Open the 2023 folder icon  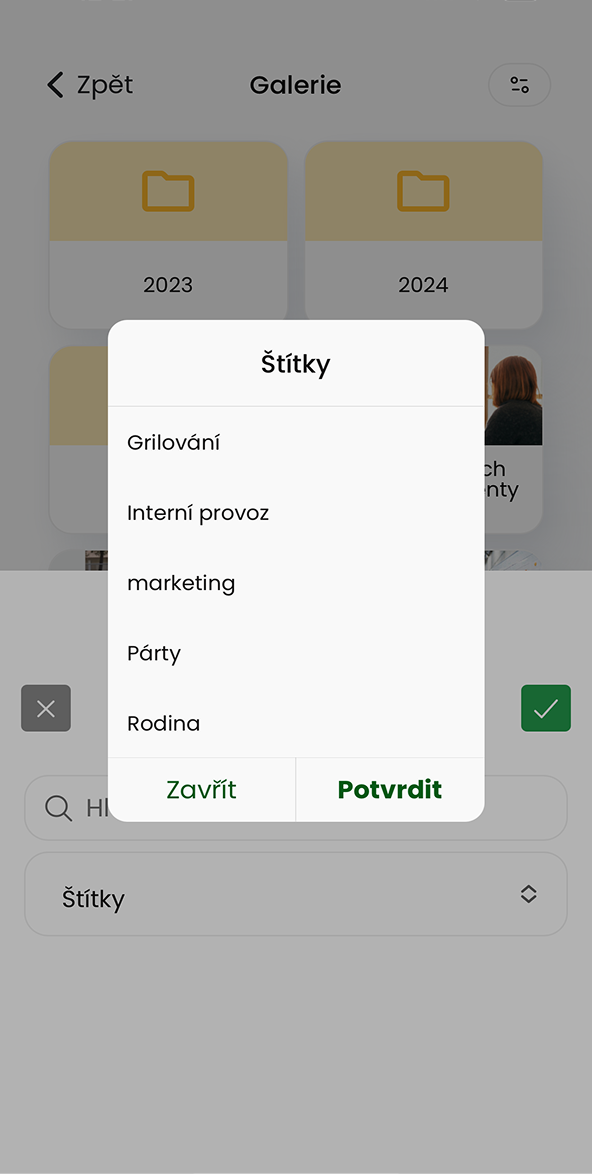pyautogui.click(x=168, y=191)
